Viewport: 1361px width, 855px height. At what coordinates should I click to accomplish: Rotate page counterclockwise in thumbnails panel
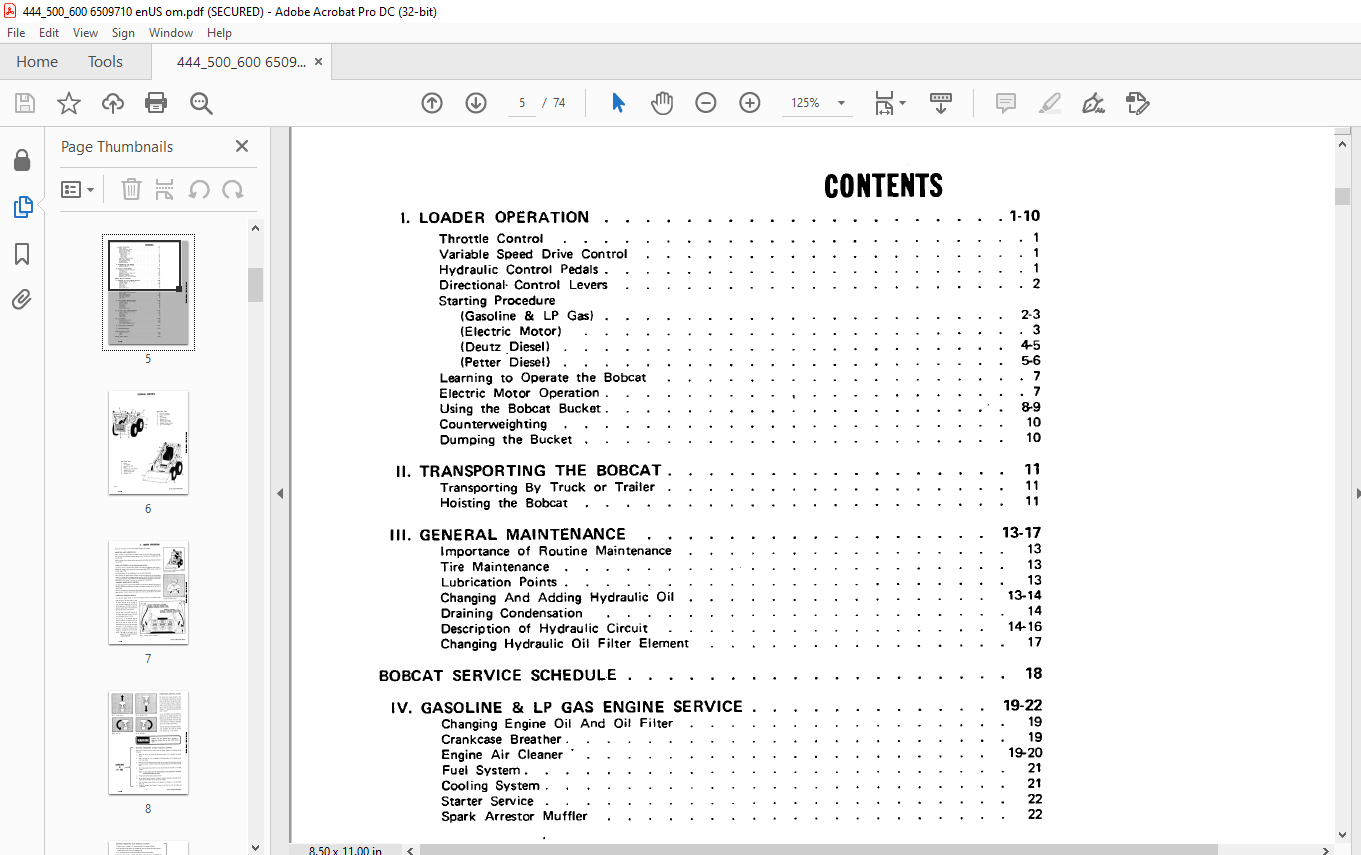tap(200, 189)
